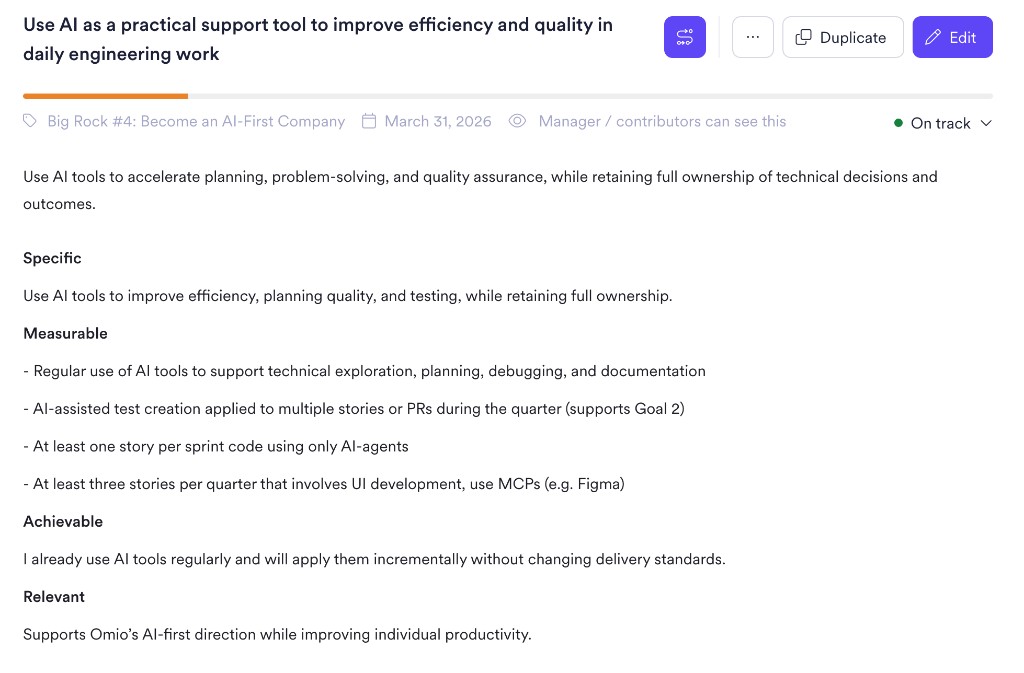Screen dimensions: 1024x673
Task: Select the goal title text
Action: [318, 37]
